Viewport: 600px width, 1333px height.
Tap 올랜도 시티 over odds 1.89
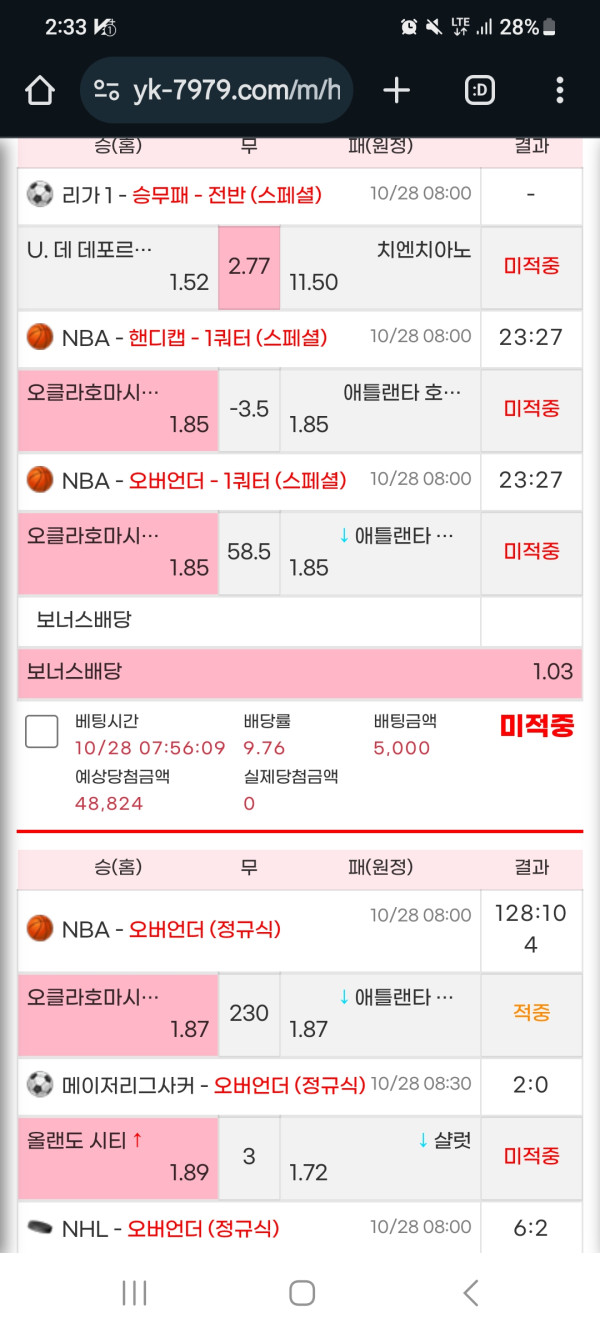pos(118,1156)
